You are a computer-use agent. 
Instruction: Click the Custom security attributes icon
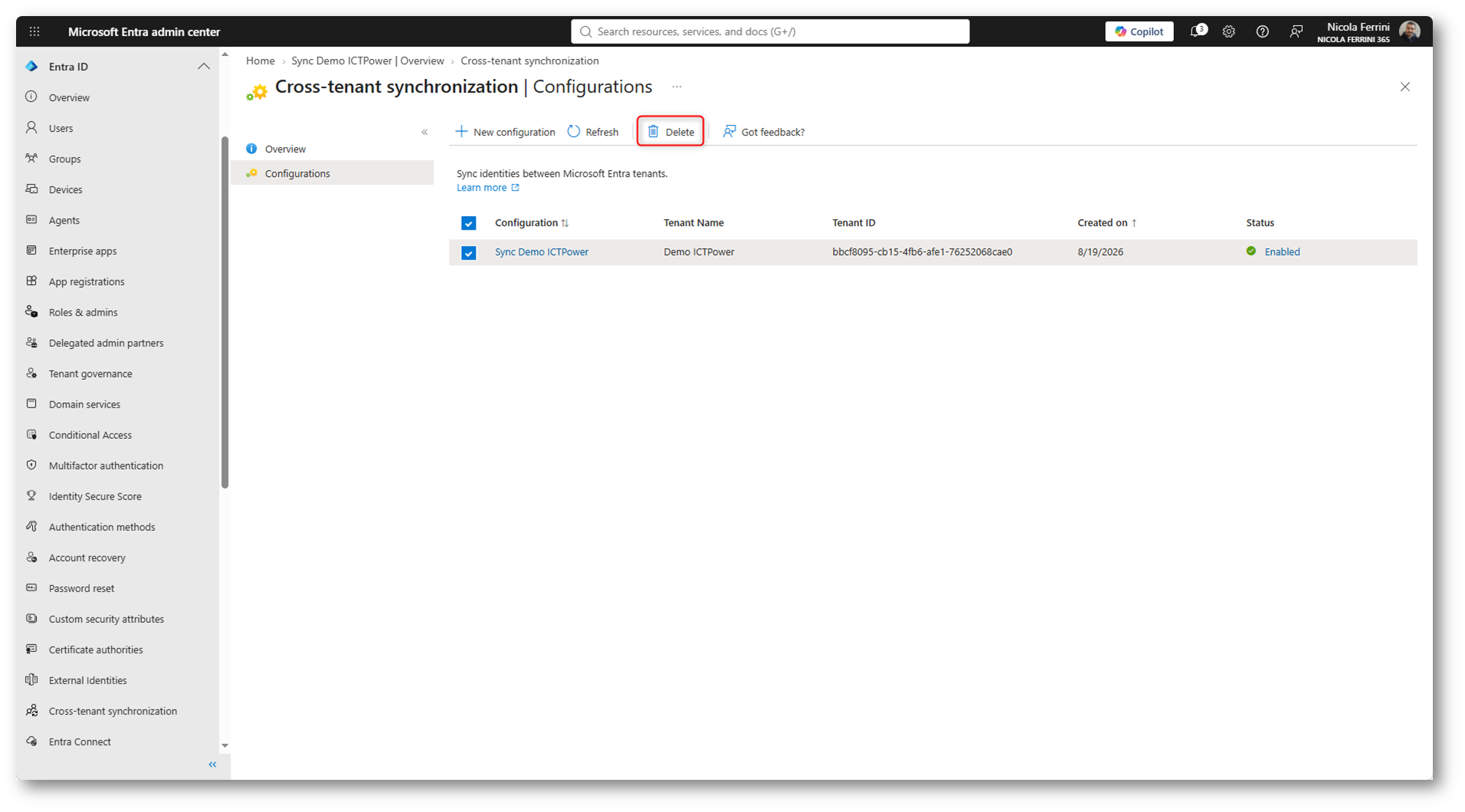pos(31,618)
